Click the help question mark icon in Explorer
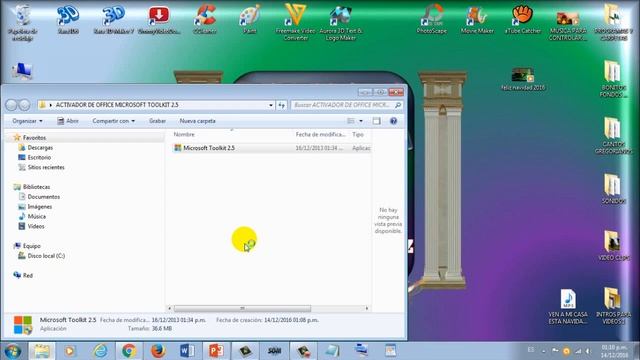Screen dimensions: 640x360 pos(393,121)
